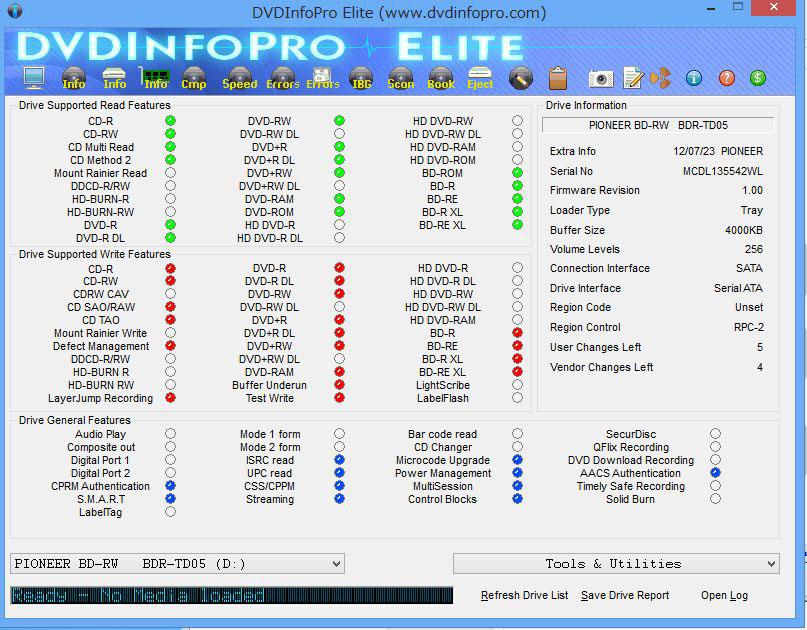Open the PIONEER BD-RW drive selector dropdown

(177, 564)
